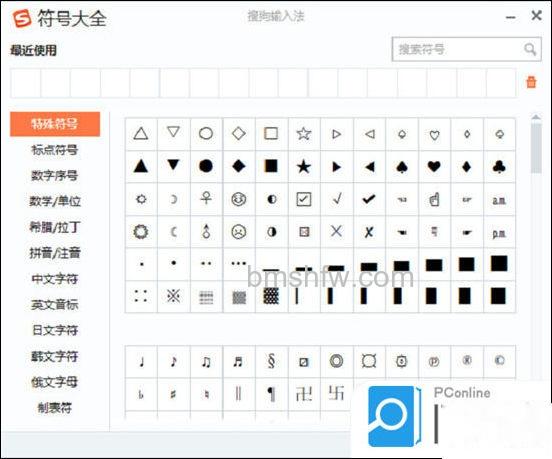Click the Sogou logo icon

coord(22,18)
